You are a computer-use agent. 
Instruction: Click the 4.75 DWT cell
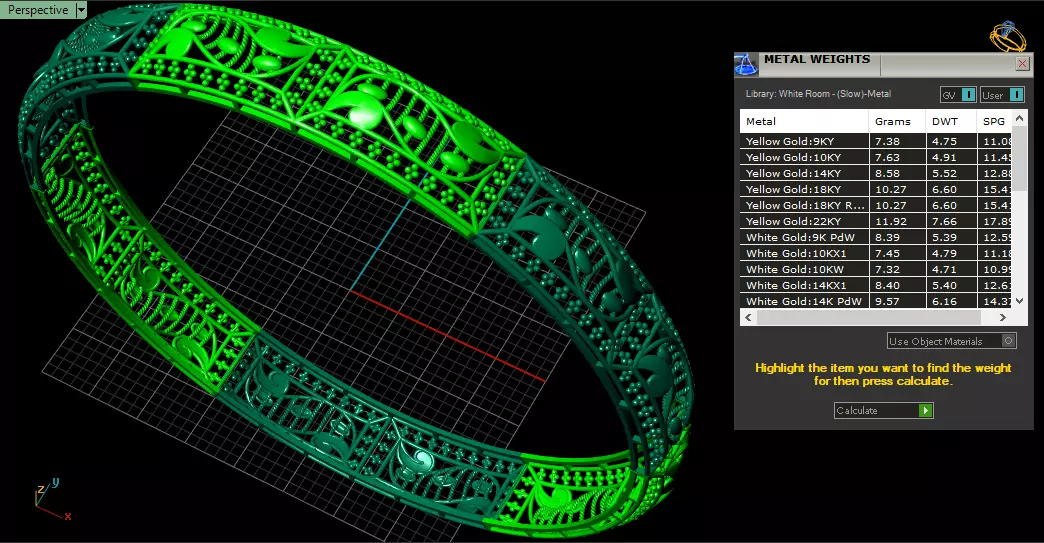coord(951,141)
